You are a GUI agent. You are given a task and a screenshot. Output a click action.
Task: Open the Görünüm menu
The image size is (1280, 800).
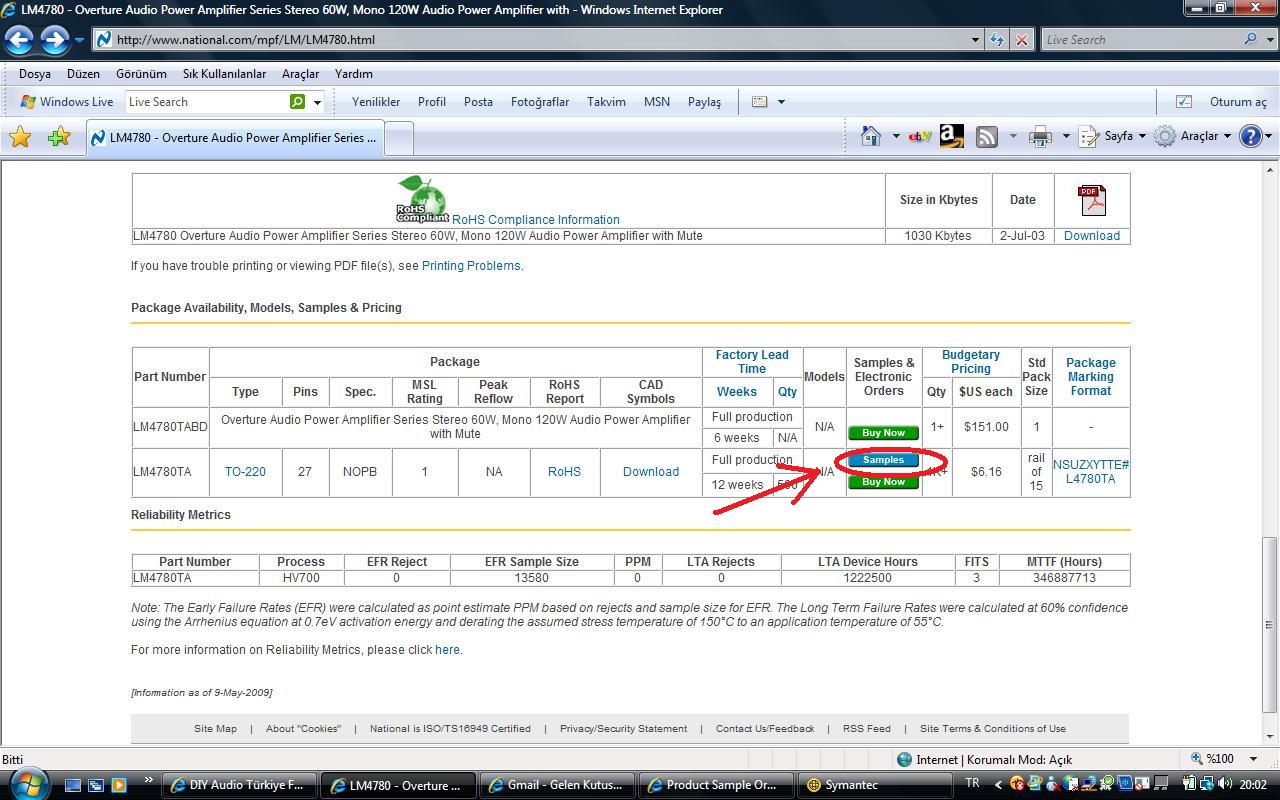[x=141, y=74]
